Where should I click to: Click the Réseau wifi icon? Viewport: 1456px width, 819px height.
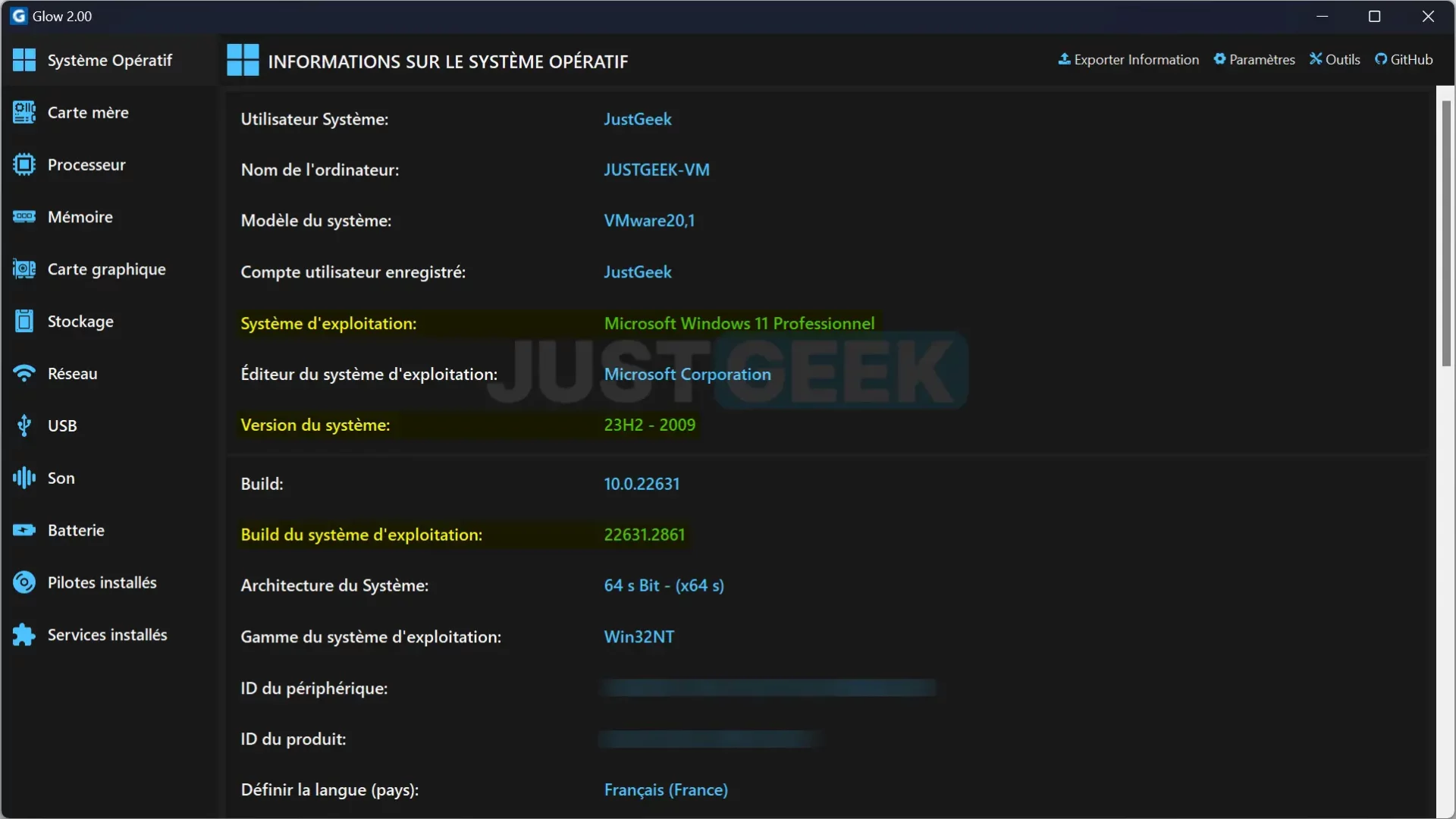(24, 374)
